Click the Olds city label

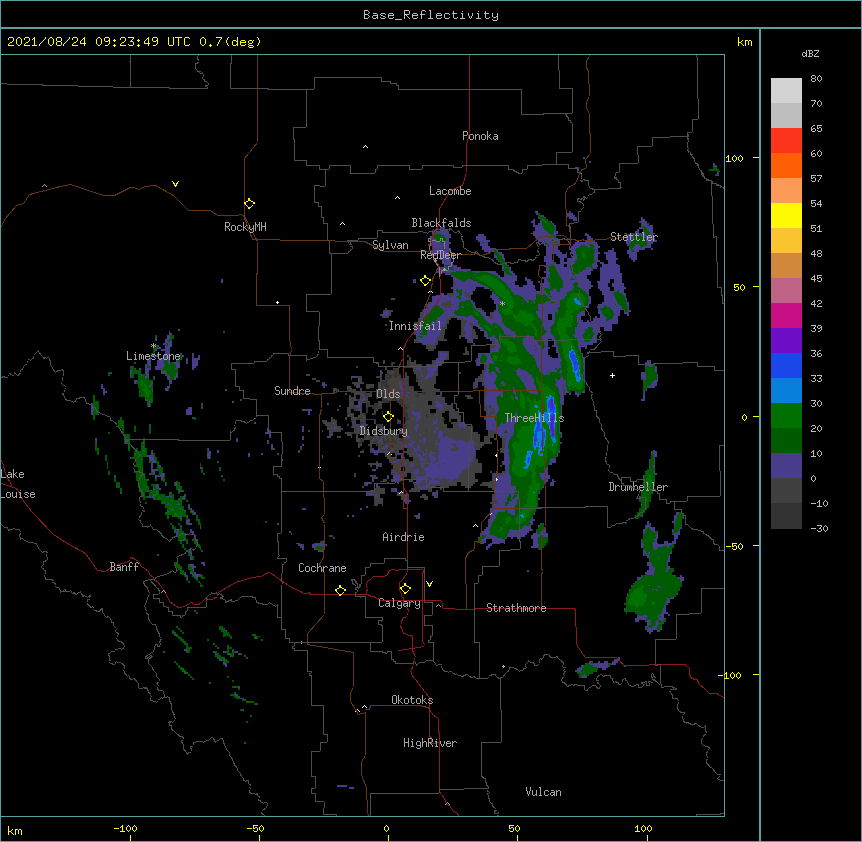(388, 394)
